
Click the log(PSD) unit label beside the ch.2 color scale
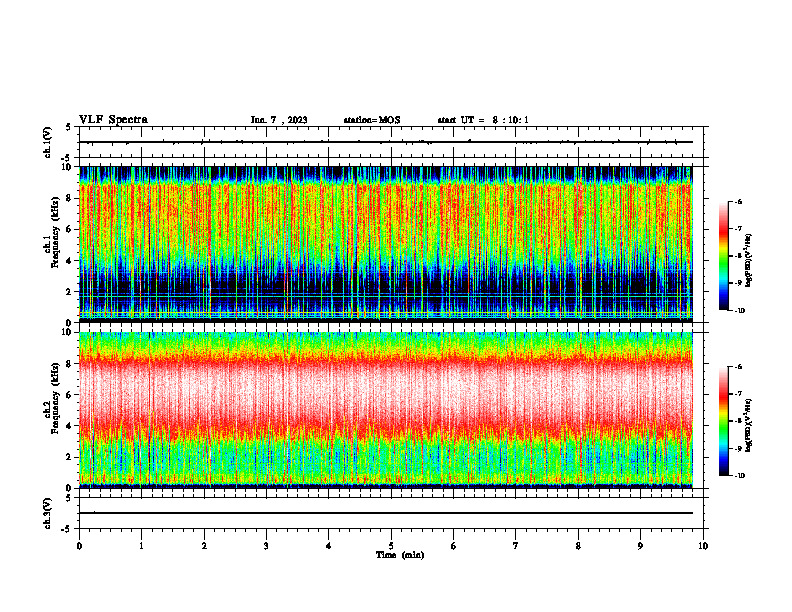point(750,425)
